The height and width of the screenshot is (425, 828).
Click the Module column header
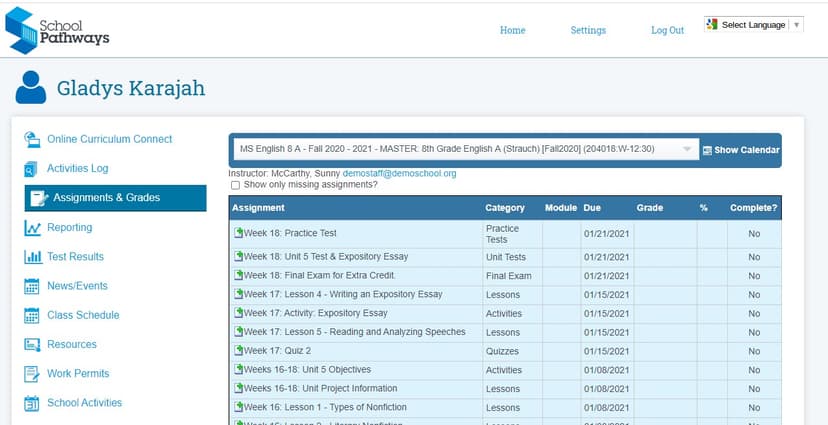coord(561,208)
